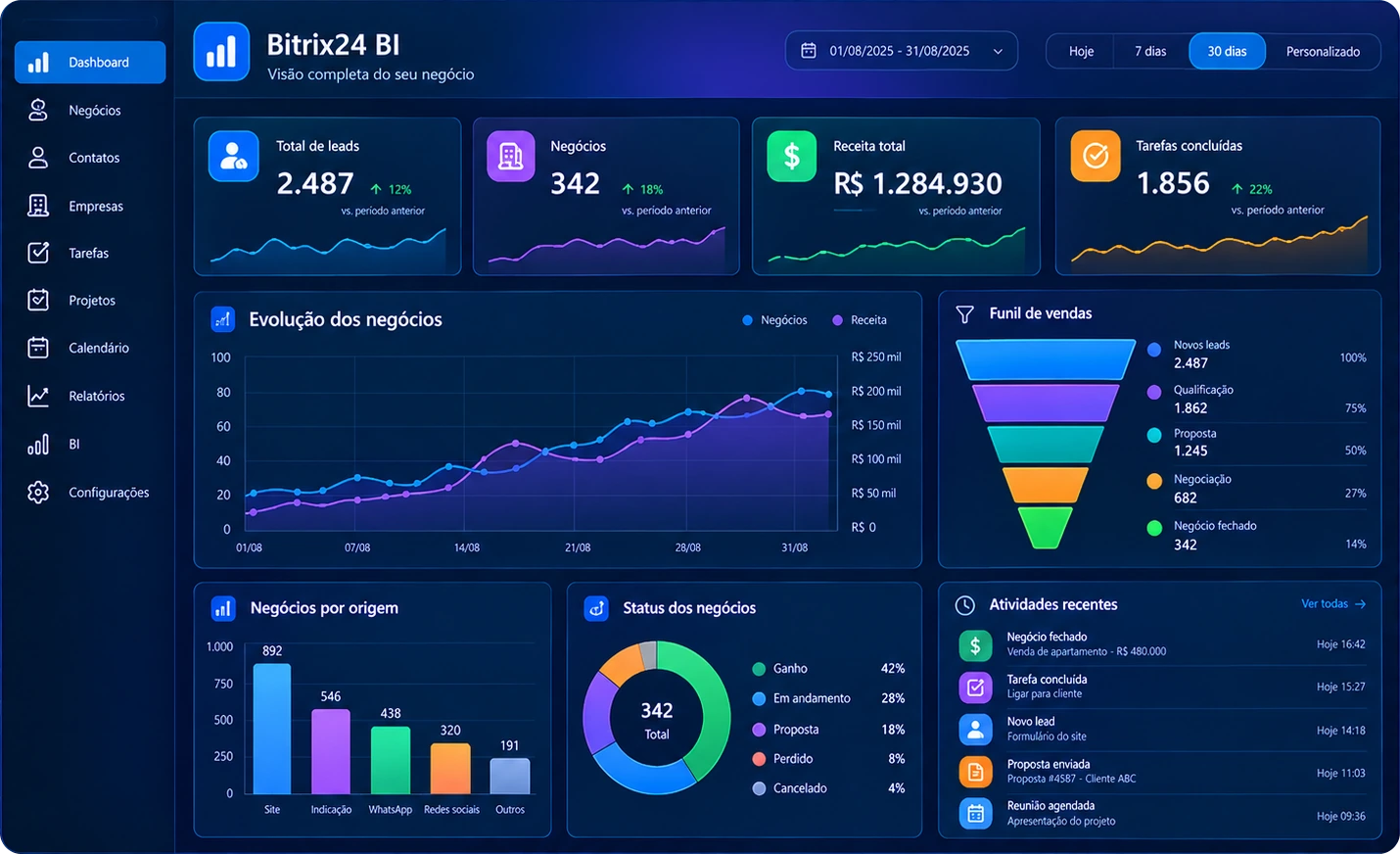This screenshot has height=854, width=1400.
Task: Click the Tarefas checkbox icon in sidebar
Action: (38, 253)
